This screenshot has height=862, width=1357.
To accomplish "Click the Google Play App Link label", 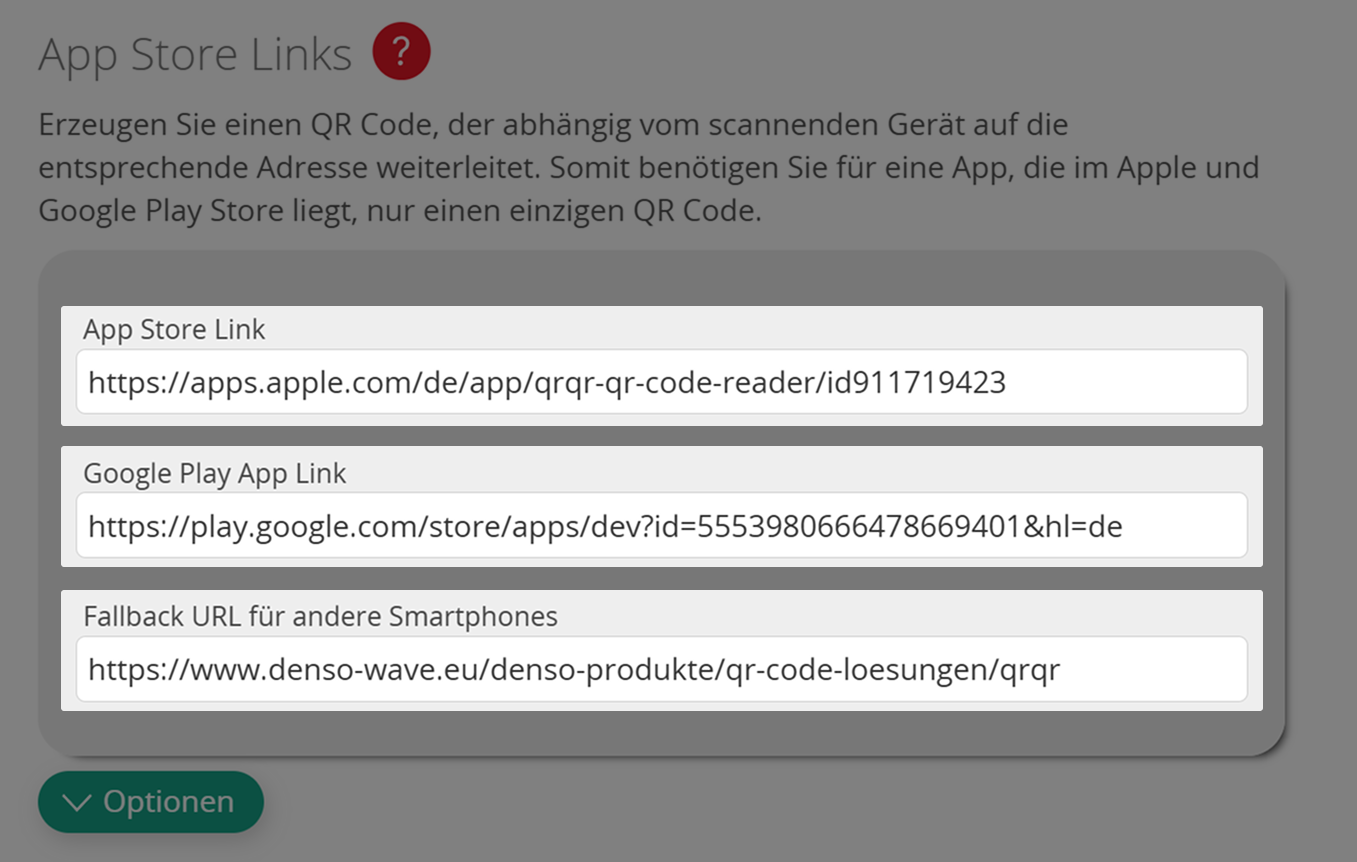I will click(x=214, y=472).
